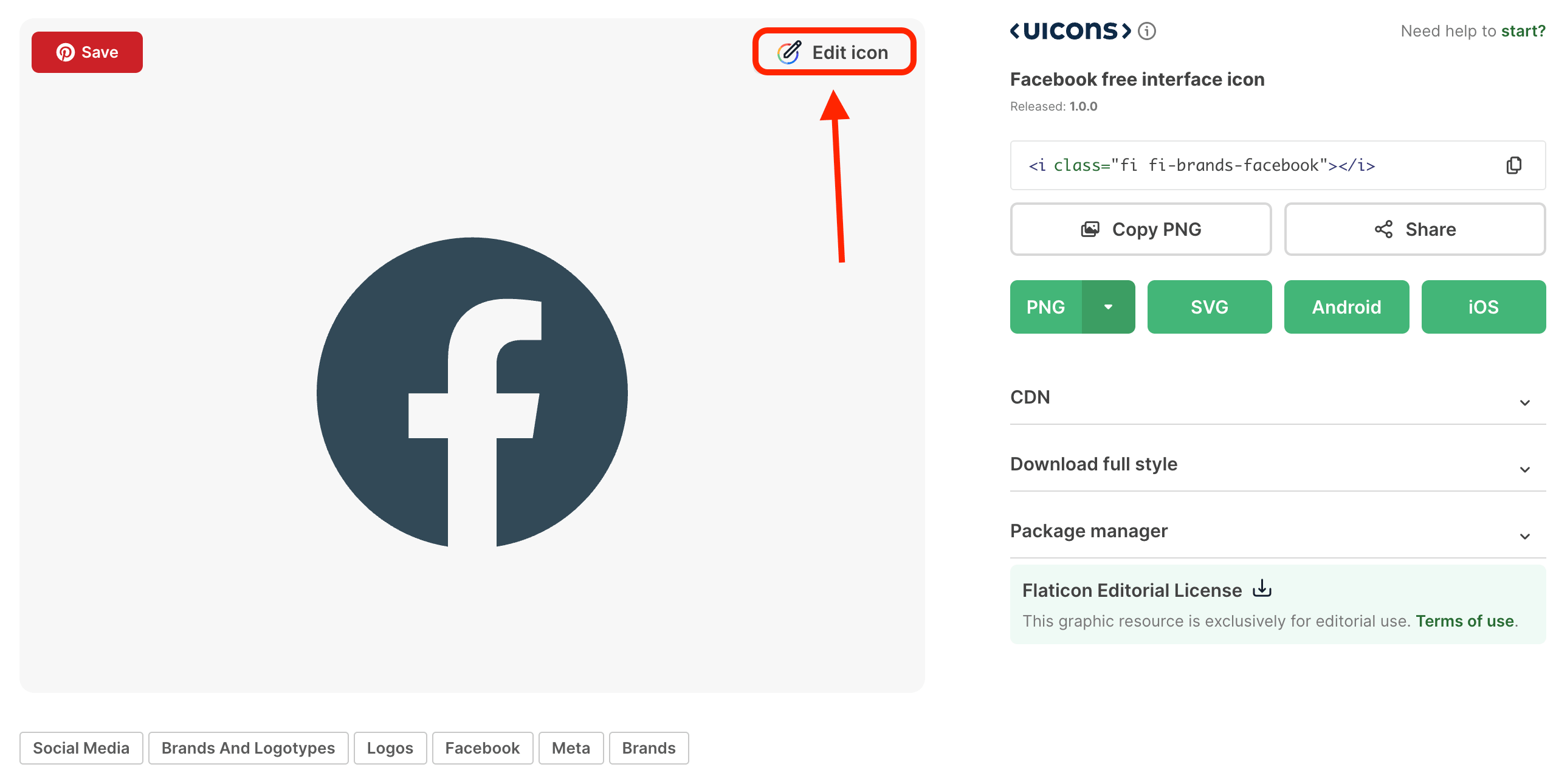1556x784 pixels.
Task: Click the fi-brands-facebook code field
Action: point(1278,165)
